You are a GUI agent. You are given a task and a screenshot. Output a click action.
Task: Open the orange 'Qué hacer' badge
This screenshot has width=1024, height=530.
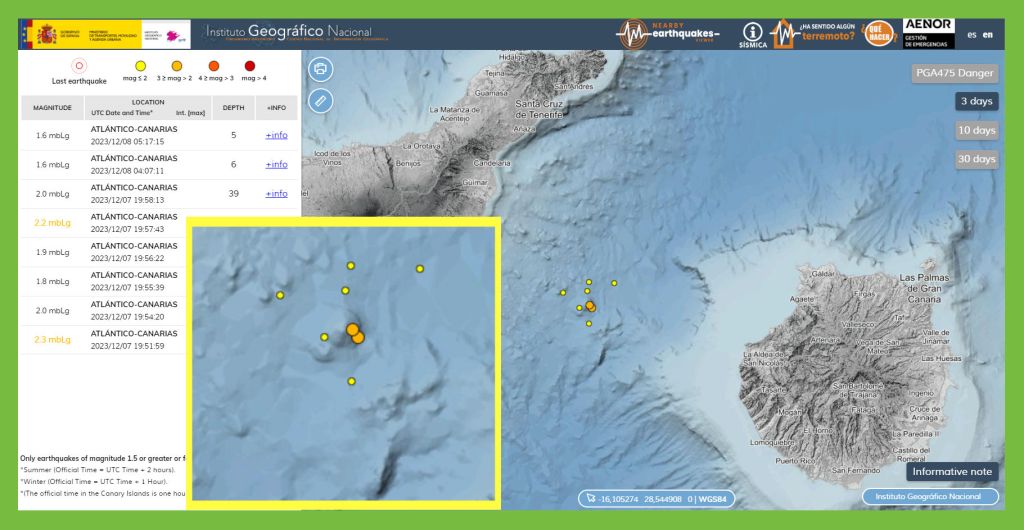pos(878,34)
